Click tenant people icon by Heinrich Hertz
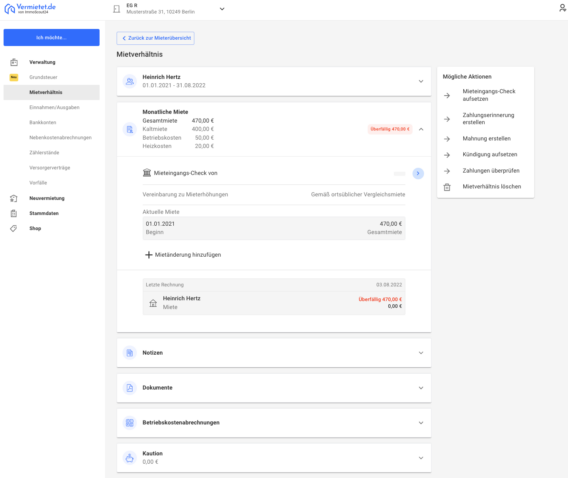This screenshot has width=568, height=478. pyautogui.click(x=129, y=81)
